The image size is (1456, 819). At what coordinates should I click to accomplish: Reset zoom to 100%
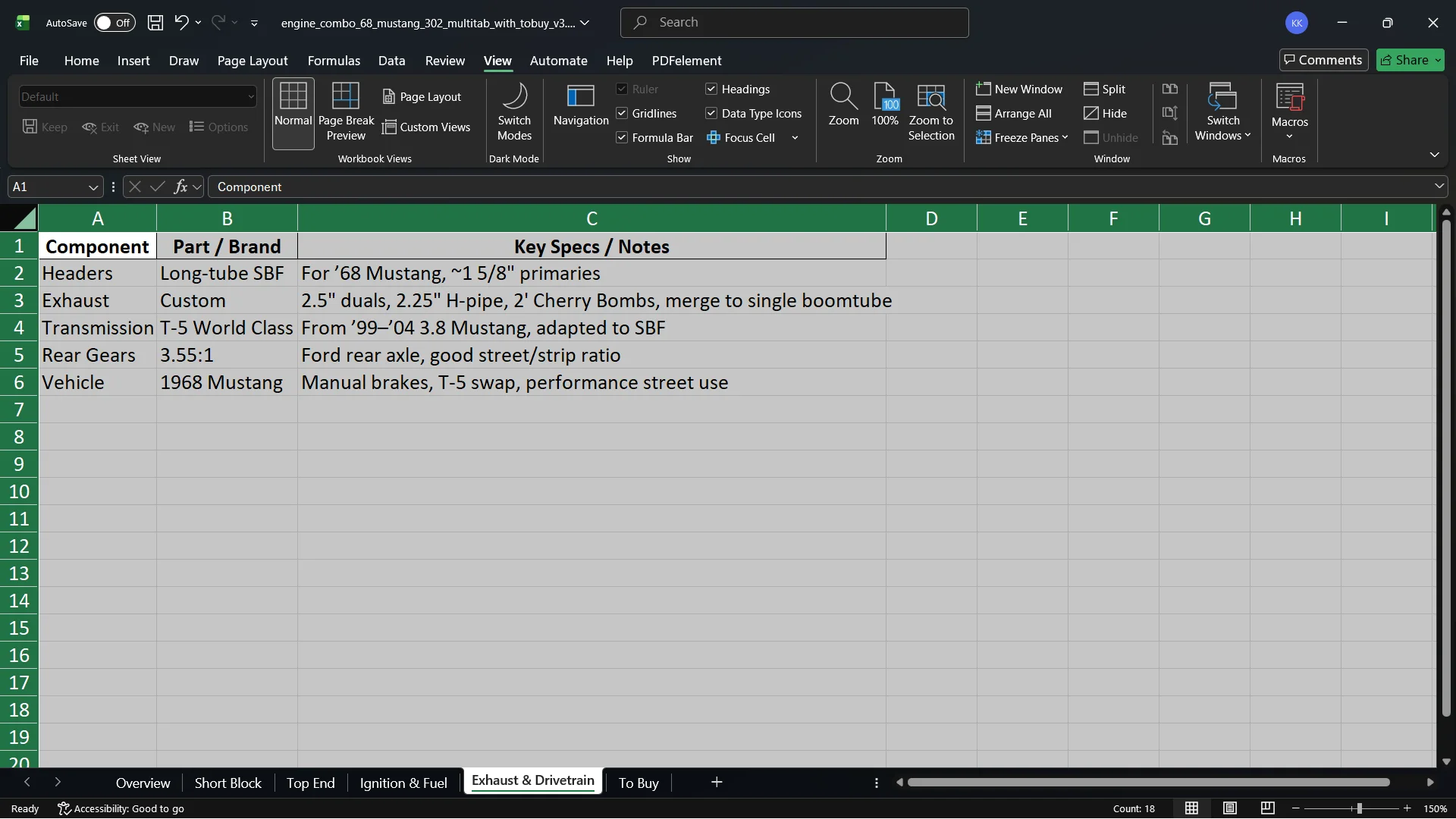[885, 105]
